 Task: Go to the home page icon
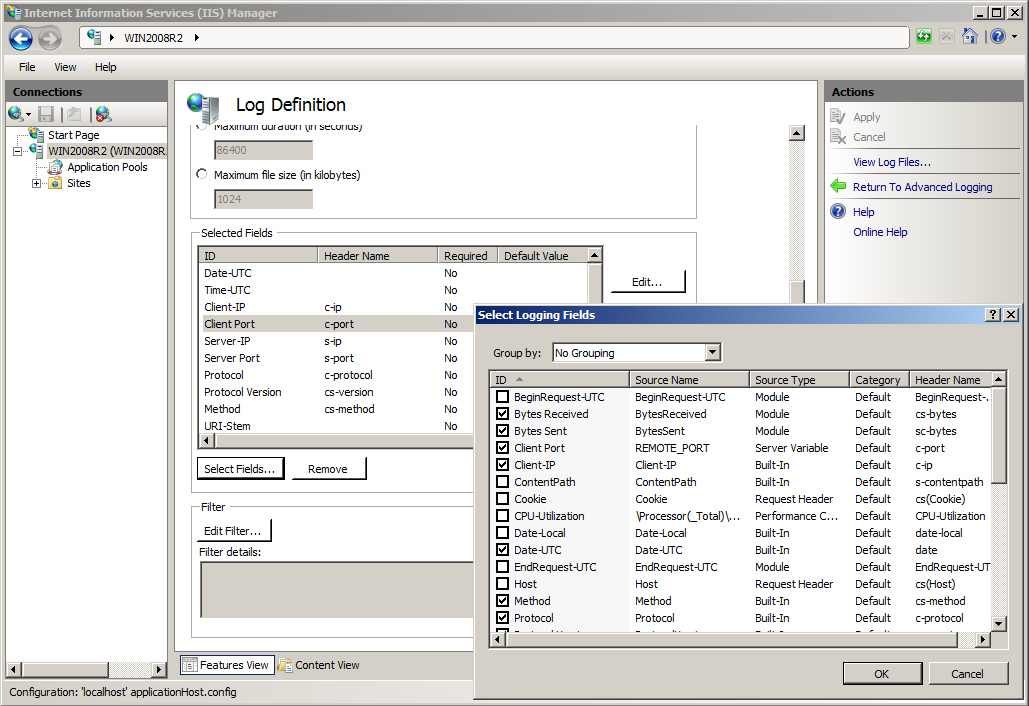[x=970, y=37]
